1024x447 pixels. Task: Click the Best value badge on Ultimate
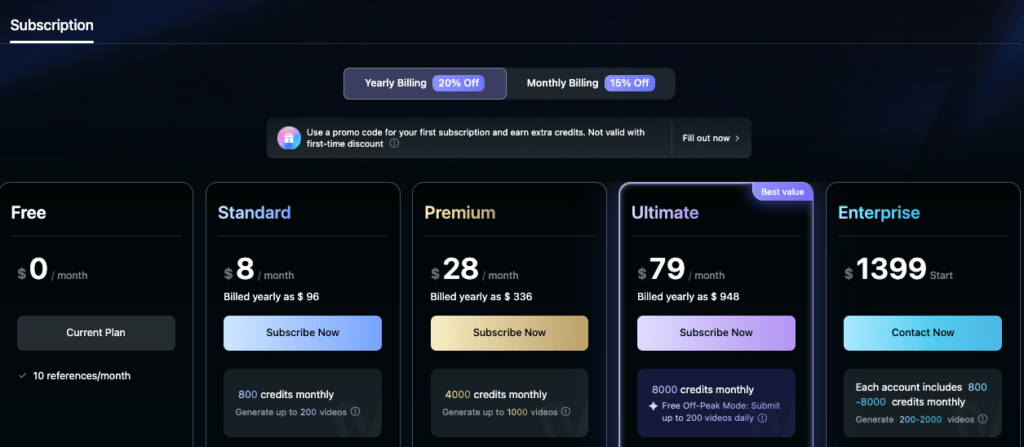782,191
